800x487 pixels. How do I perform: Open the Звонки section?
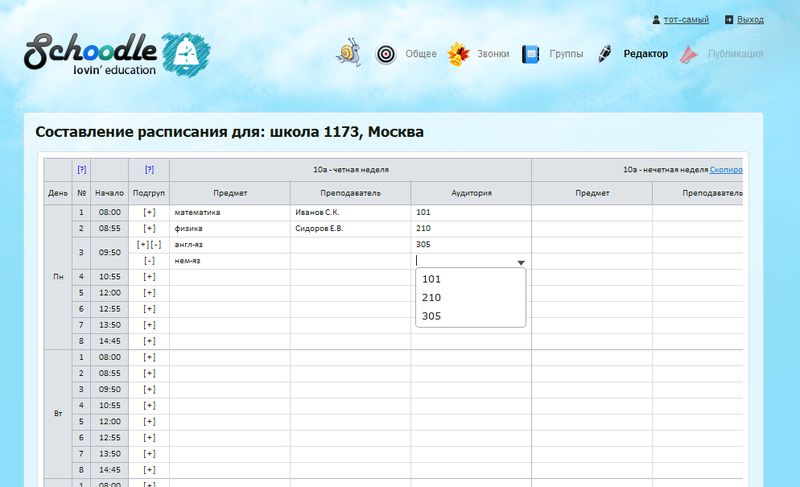pyautogui.click(x=493, y=54)
